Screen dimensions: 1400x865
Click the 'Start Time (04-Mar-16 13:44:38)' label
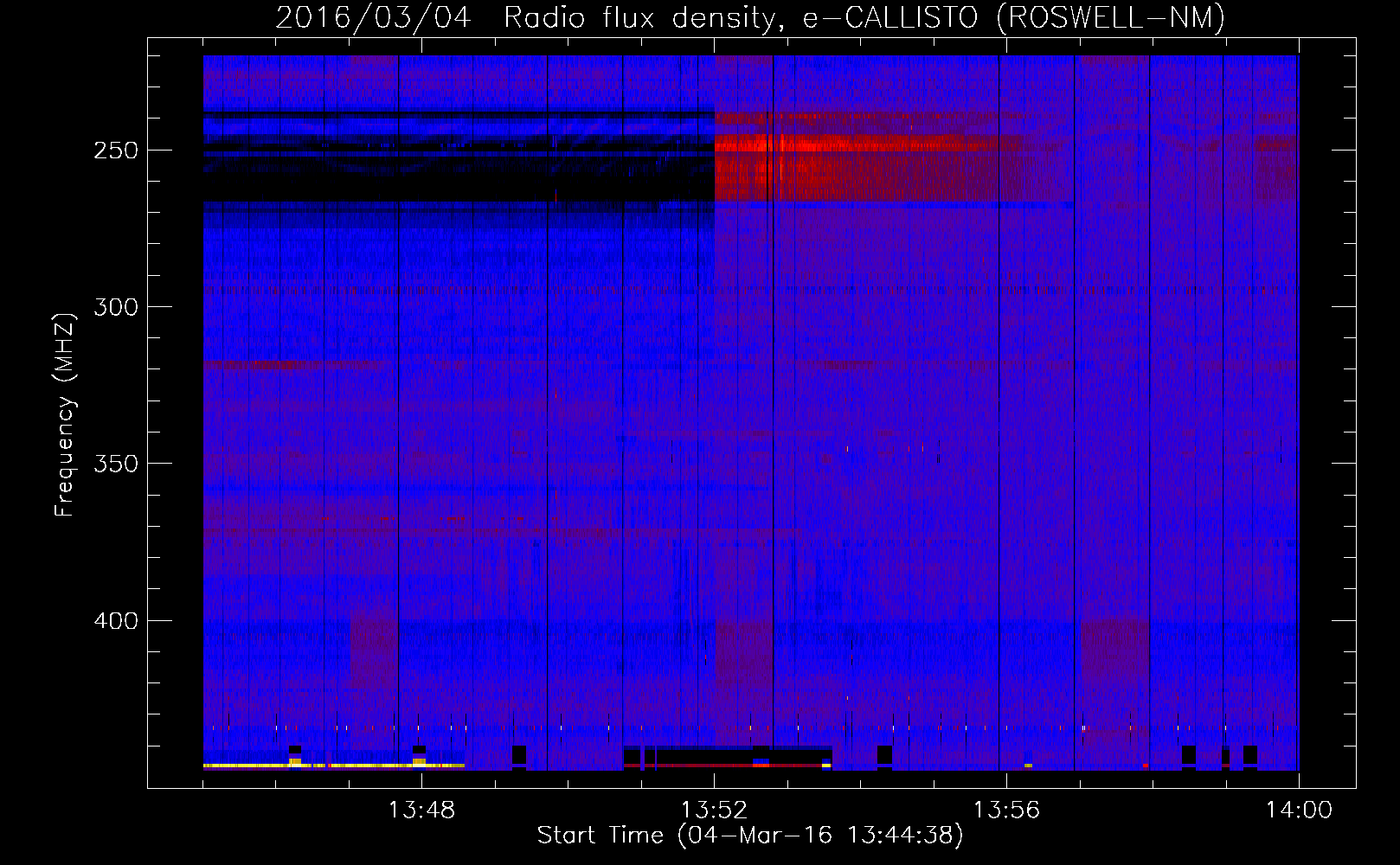[750, 836]
